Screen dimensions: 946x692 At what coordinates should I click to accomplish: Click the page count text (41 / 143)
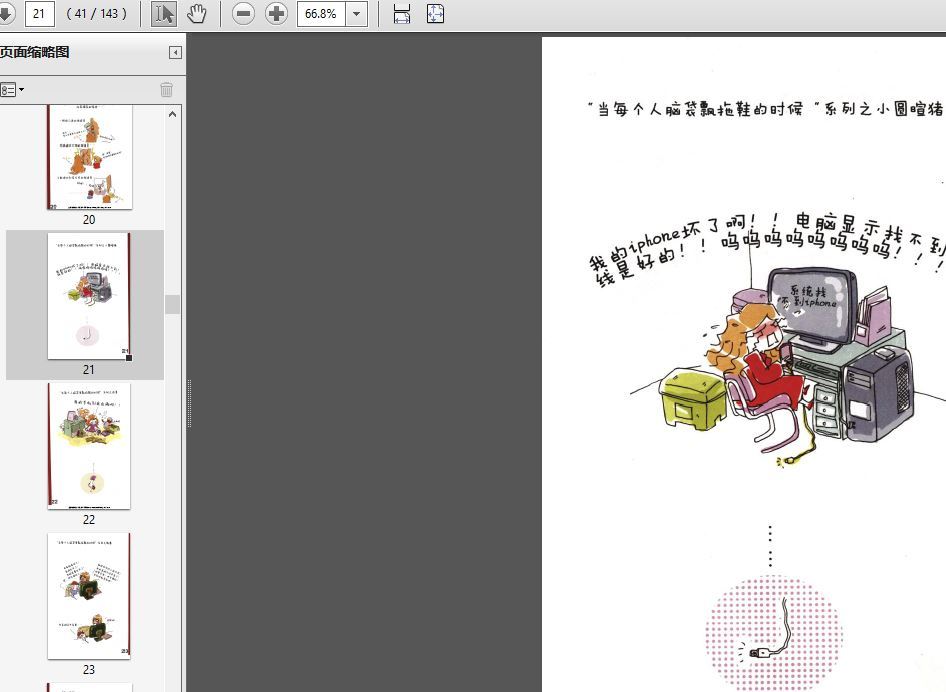[x=97, y=13]
